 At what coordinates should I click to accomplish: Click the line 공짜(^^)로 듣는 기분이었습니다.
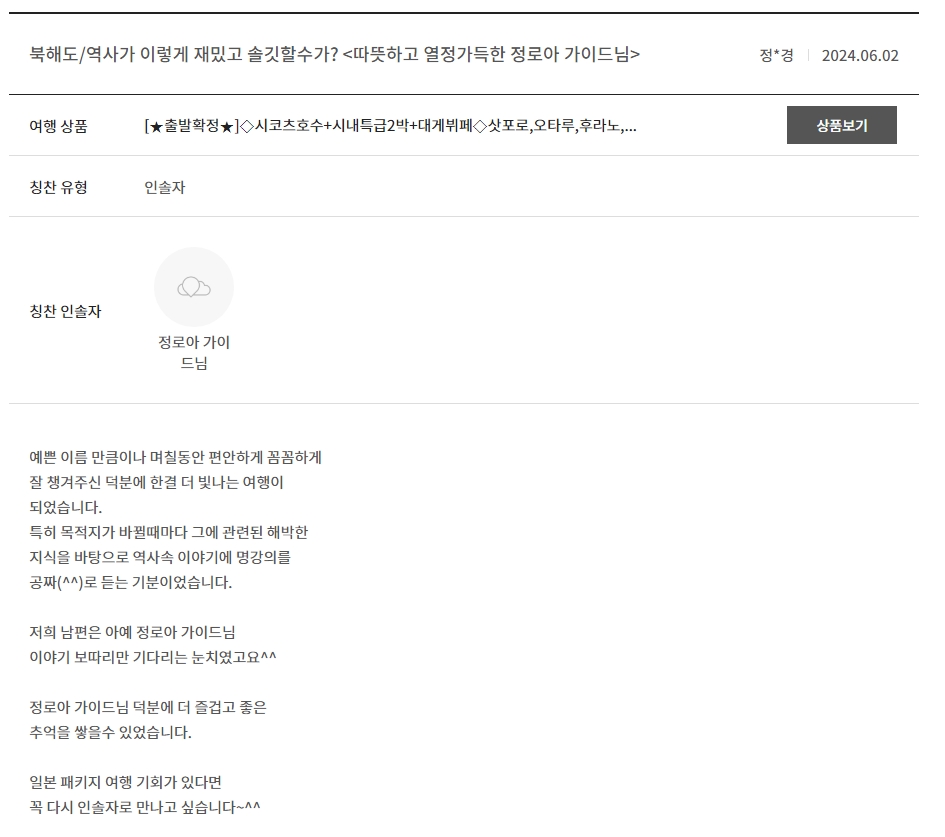click(131, 583)
